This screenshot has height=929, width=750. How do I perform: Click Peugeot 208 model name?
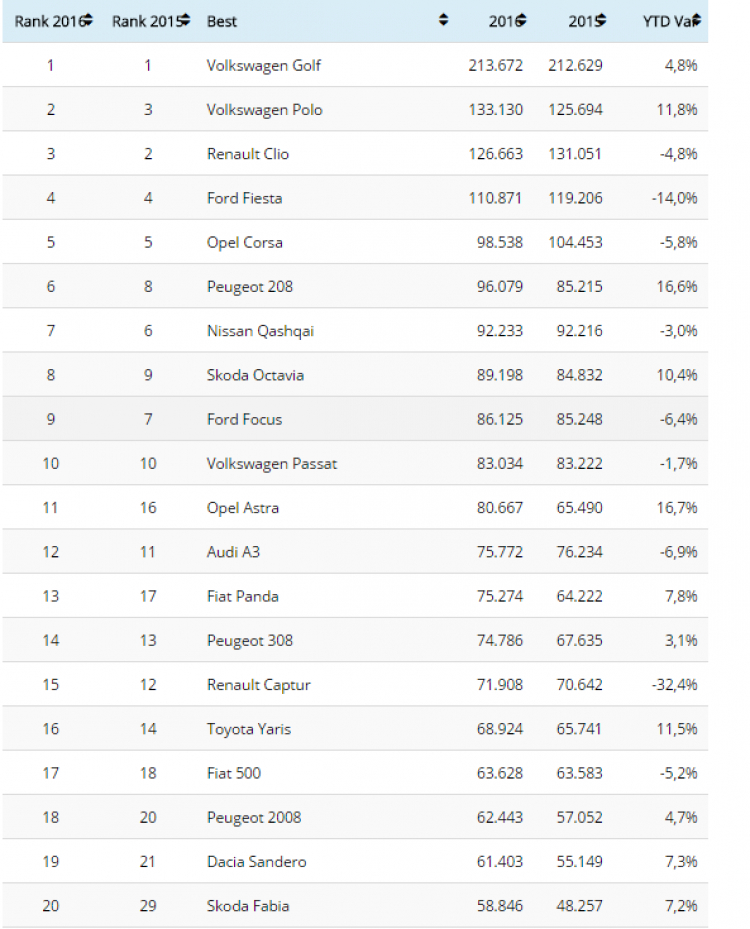[x=249, y=287]
